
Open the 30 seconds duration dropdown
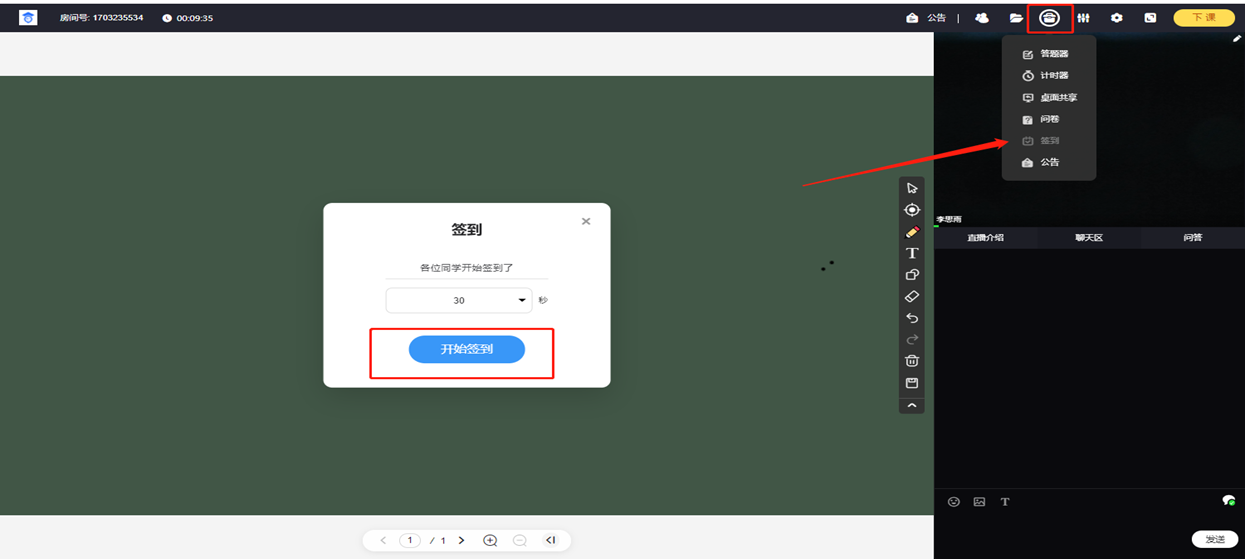(x=459, y=300)
